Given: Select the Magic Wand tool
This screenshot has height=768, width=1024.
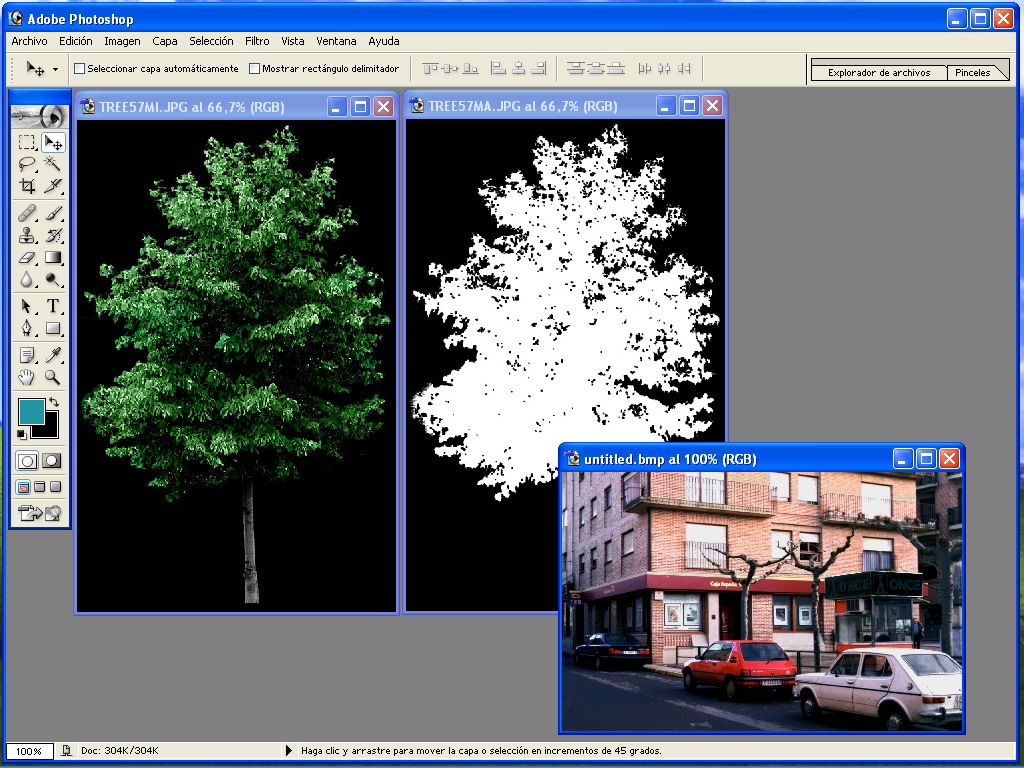Looking at the screenshot, I should [x=53, y=164].
